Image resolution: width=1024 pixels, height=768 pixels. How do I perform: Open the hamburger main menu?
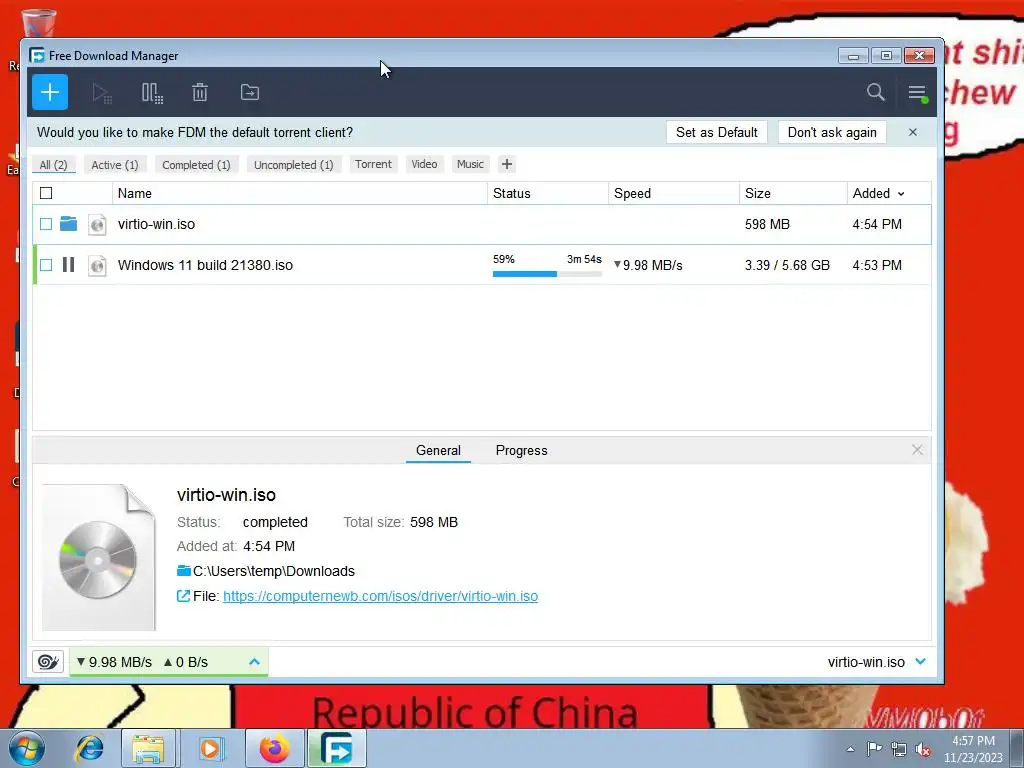click(x=918, y=93)
